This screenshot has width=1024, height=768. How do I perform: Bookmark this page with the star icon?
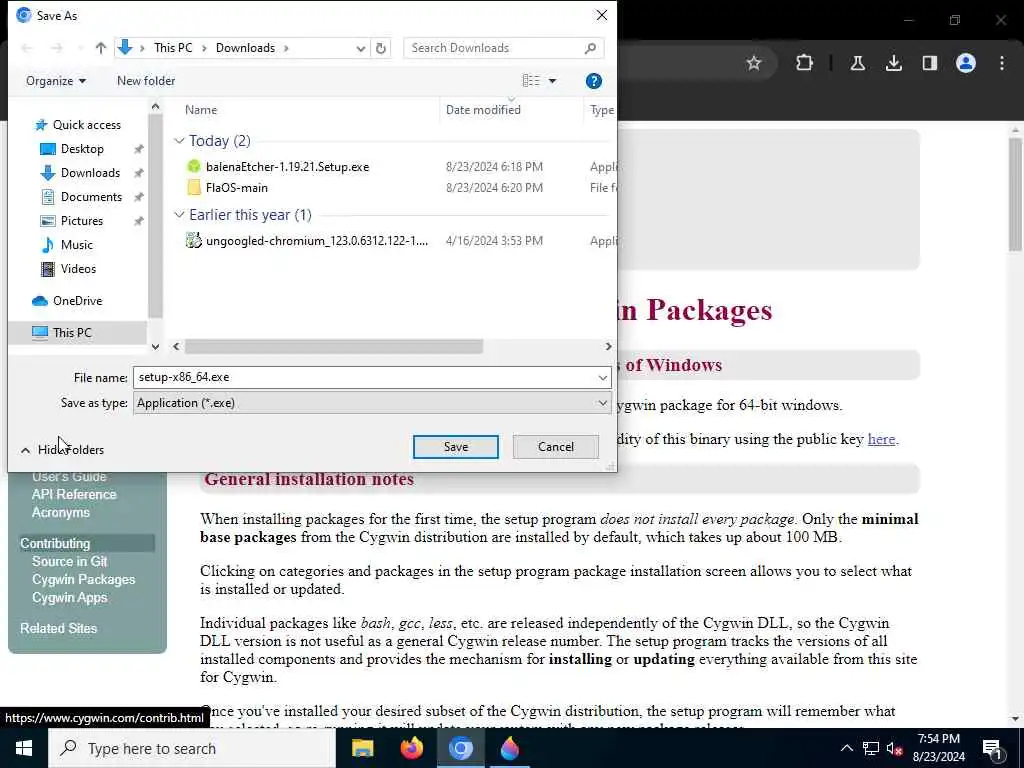pyautogui.click(x=754, y=63)
